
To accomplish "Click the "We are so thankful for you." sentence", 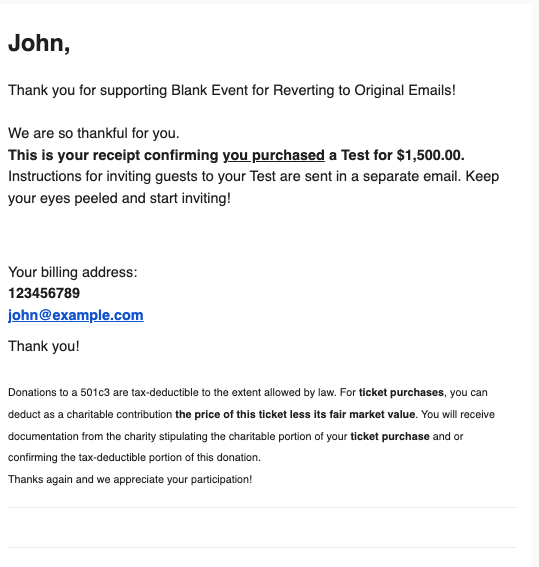I will 94,133.
